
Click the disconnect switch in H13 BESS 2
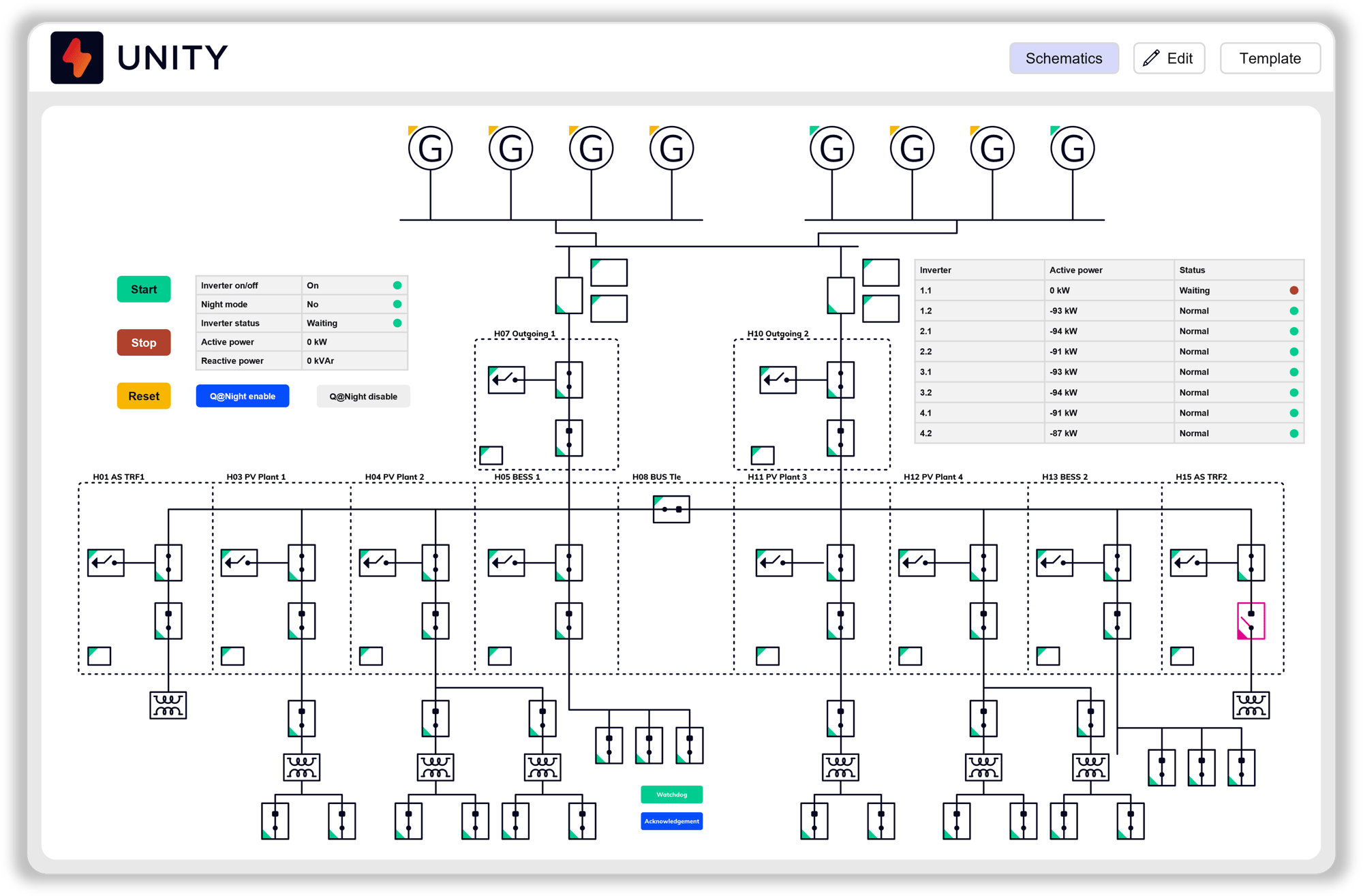(1055, 562)
